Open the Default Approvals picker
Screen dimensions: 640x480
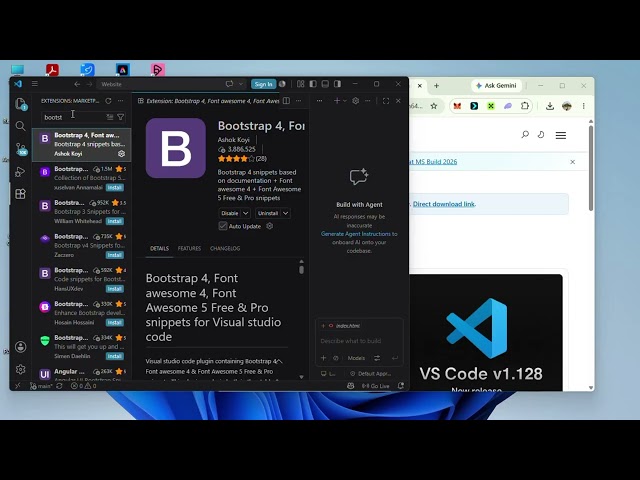point(371,373)
